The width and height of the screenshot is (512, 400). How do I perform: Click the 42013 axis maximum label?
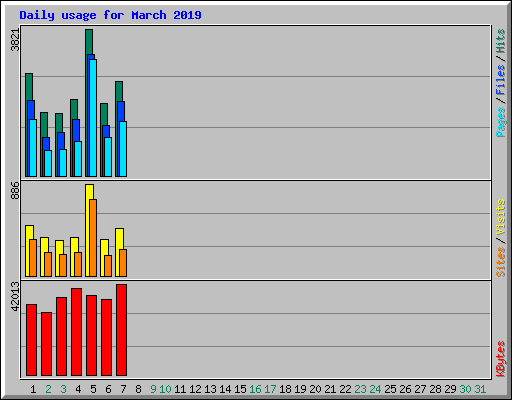[15, 296]
